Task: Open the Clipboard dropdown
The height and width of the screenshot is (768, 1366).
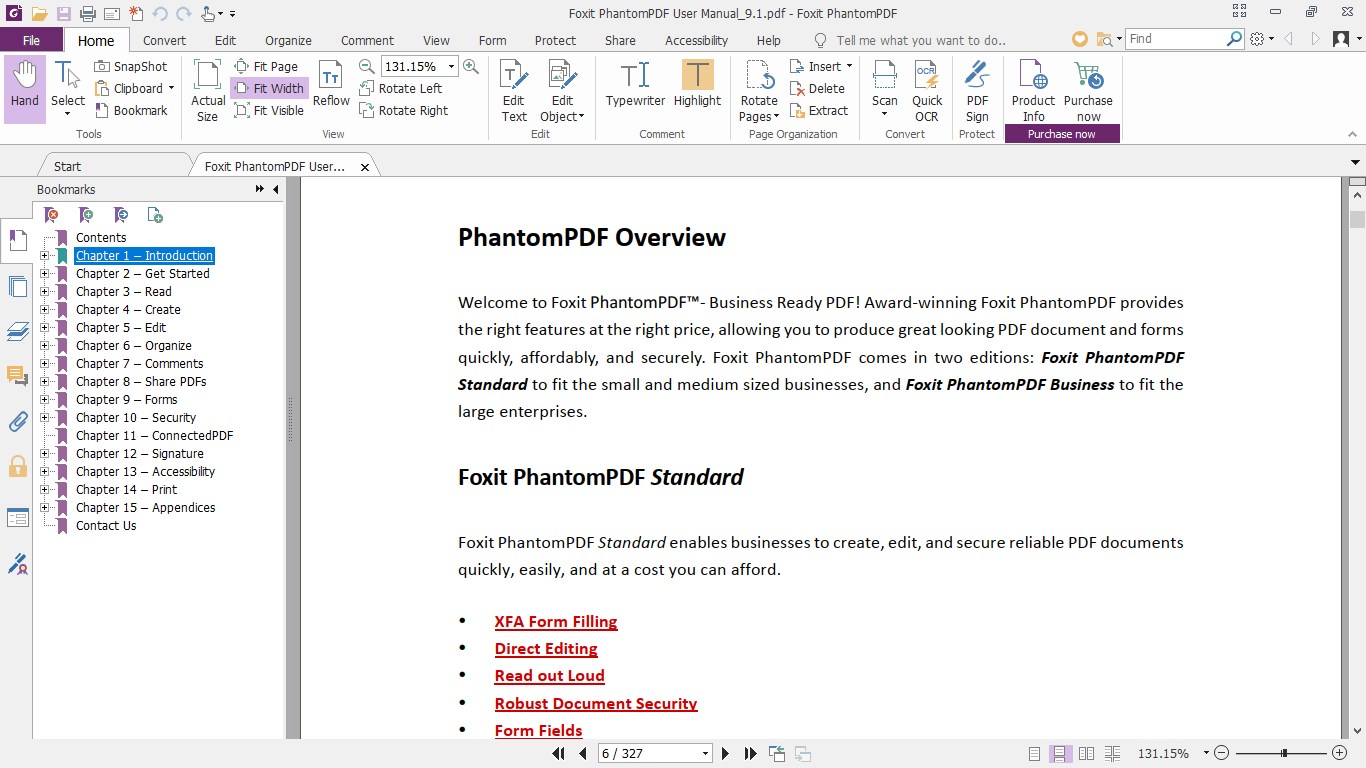Action: (171, 88)
